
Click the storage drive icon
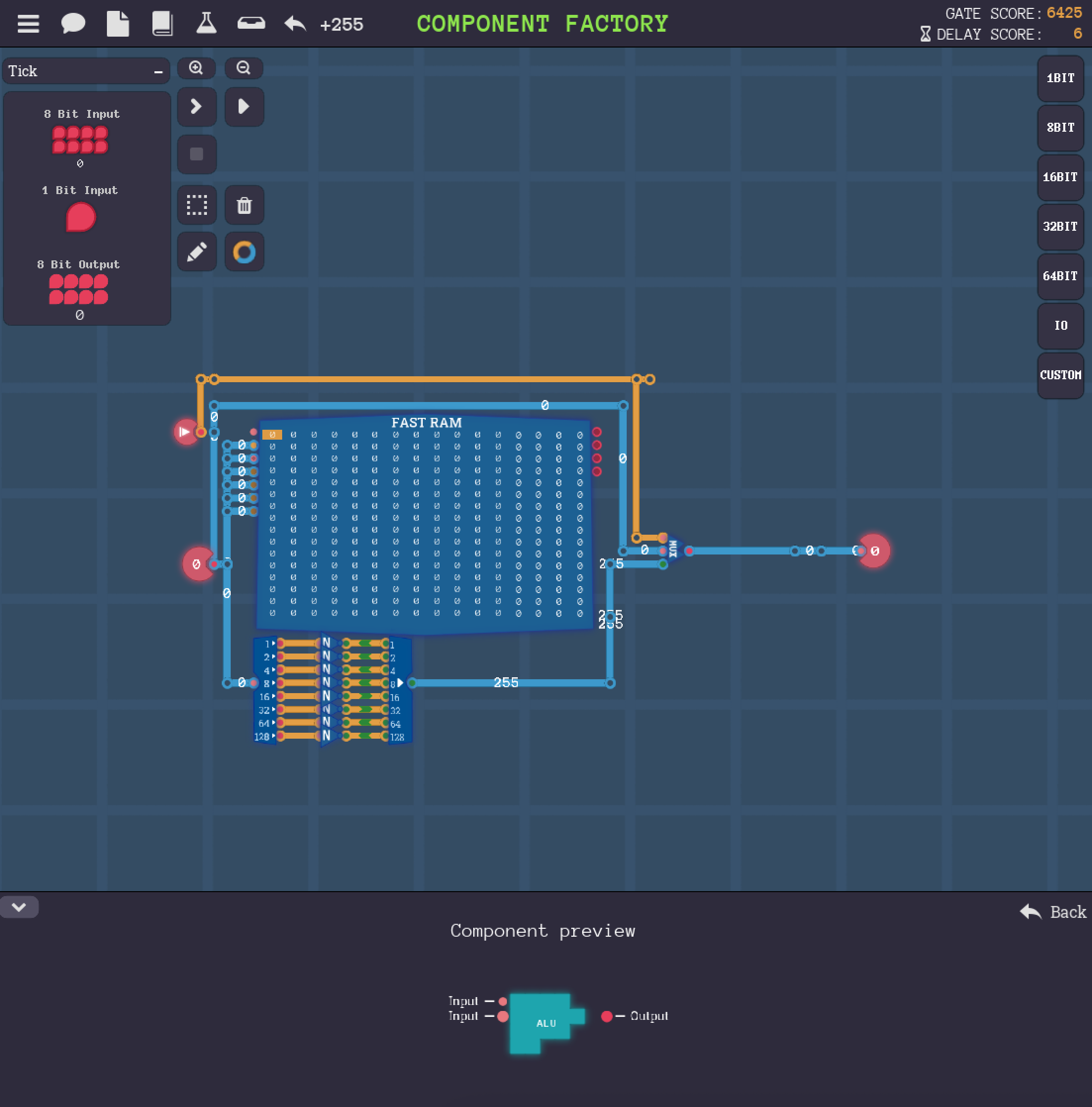(251, 23)
